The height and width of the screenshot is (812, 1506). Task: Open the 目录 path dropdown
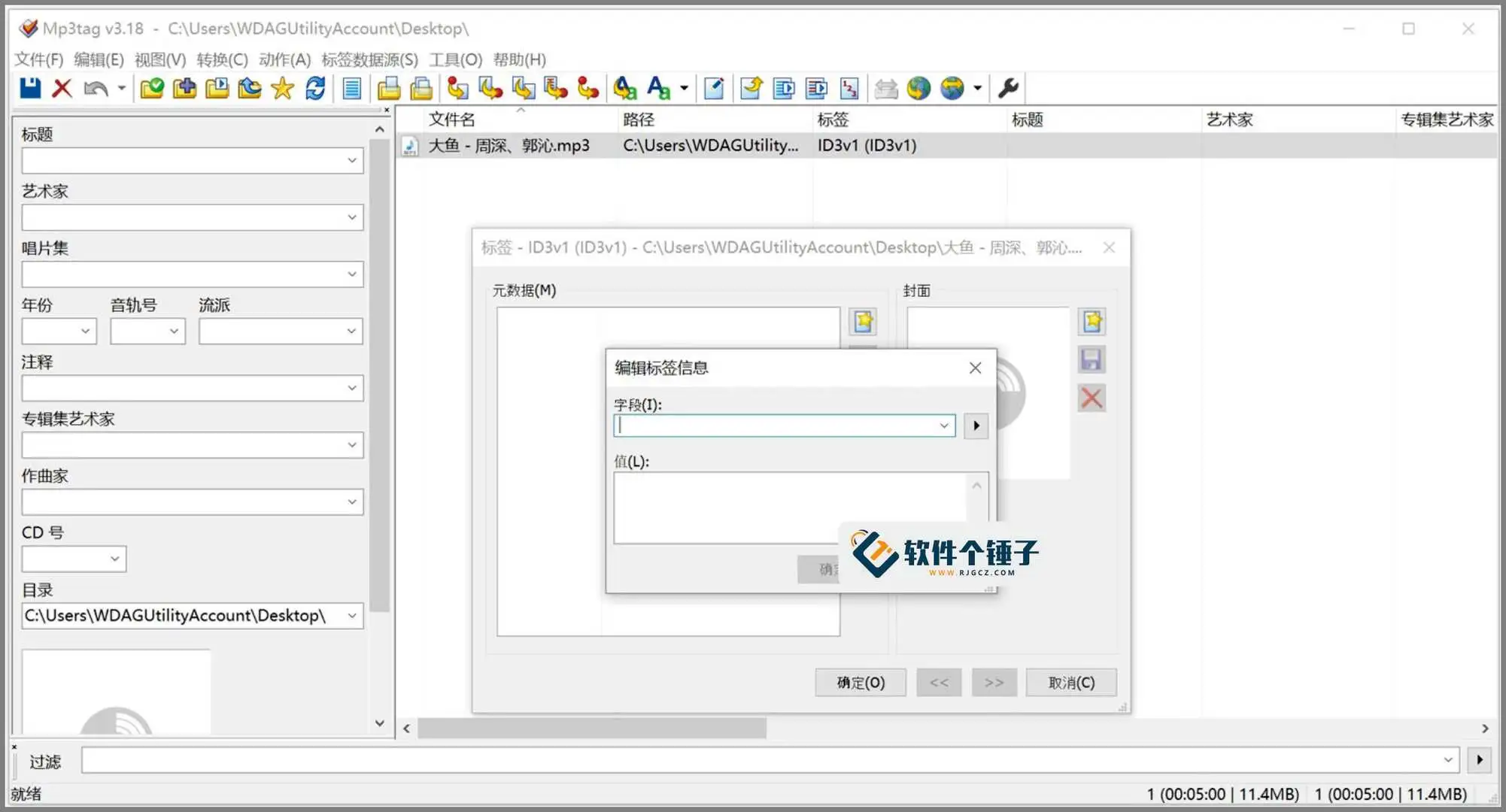pos(352,615)
